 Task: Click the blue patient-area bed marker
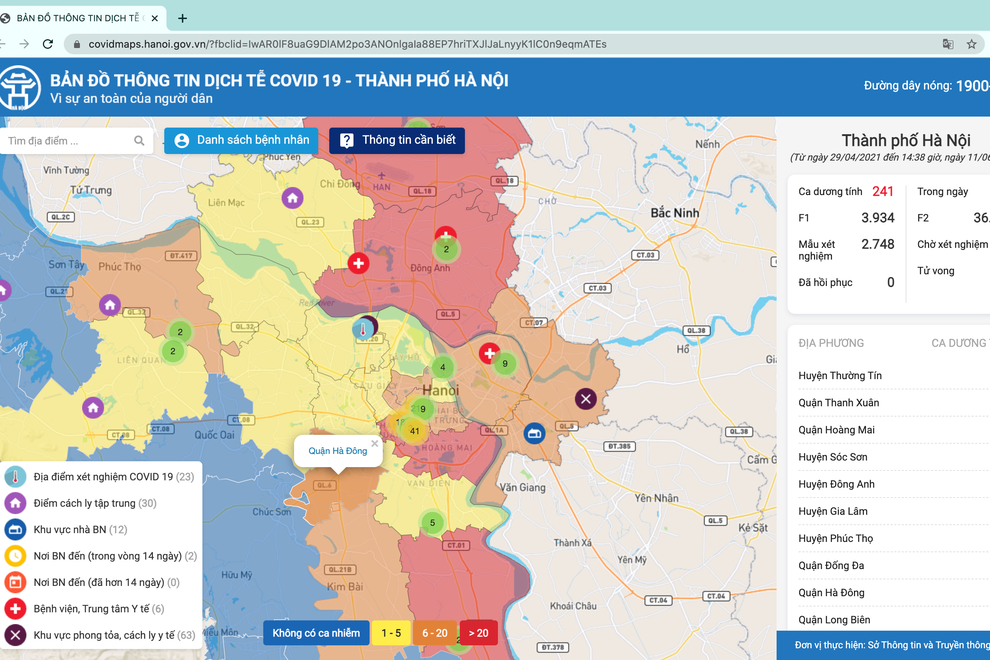click(535, 433)
